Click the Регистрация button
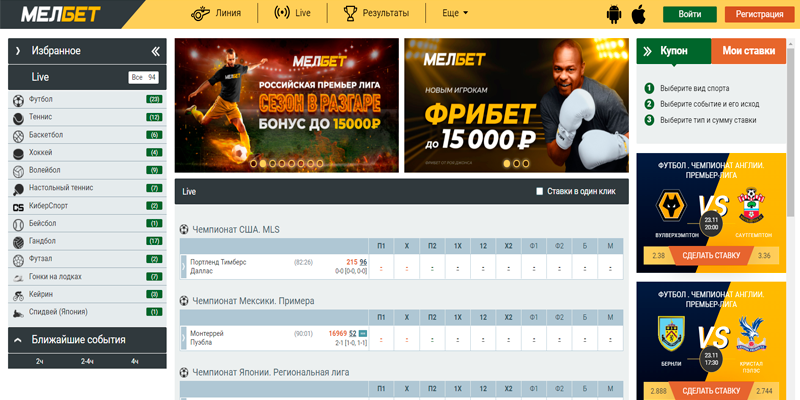 coord(760,14)
